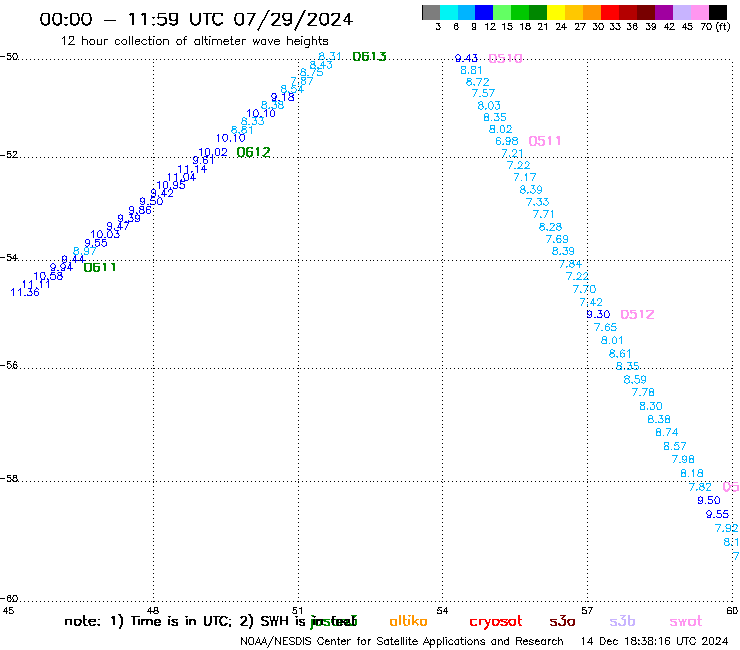Select the wave height reading 7.42
This screenshot has width=740, height=650.
591,302
